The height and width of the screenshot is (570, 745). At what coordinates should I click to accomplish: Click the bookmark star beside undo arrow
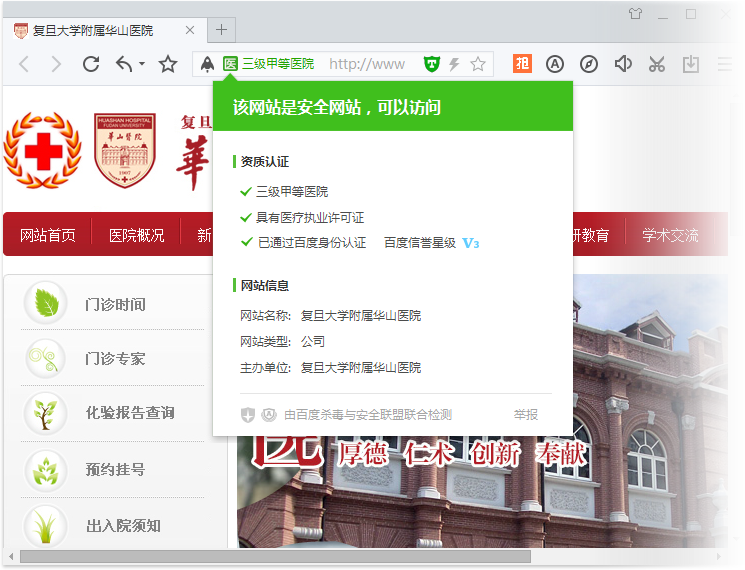(x=168, y=64)
